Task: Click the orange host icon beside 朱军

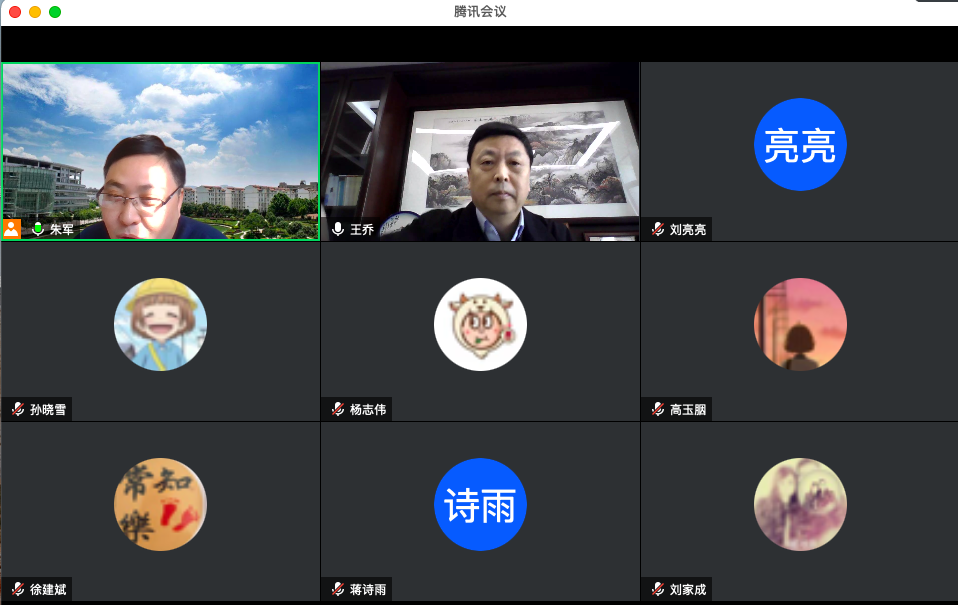Action: [12, 229]
